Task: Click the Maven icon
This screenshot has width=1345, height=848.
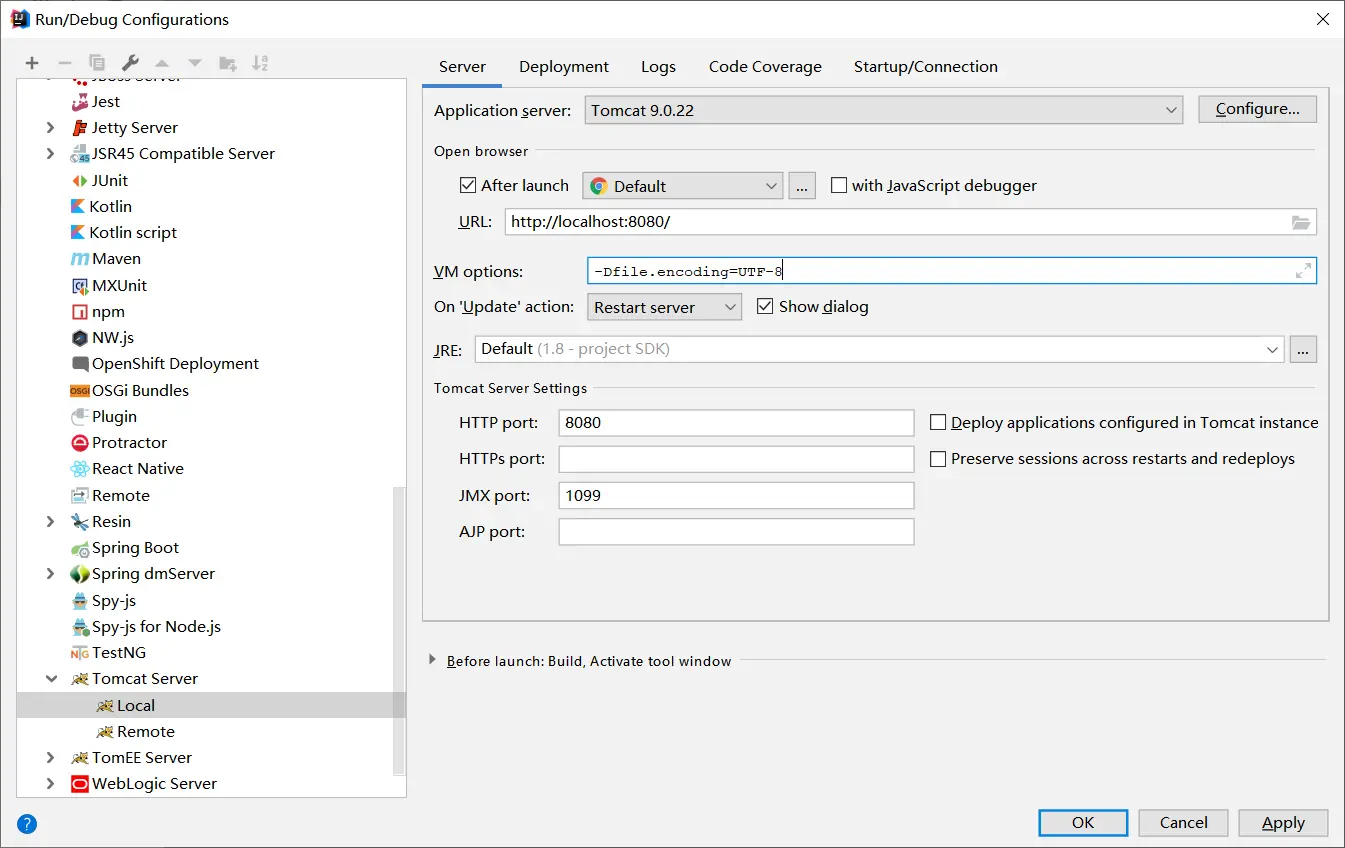Action: pos(80,258)
